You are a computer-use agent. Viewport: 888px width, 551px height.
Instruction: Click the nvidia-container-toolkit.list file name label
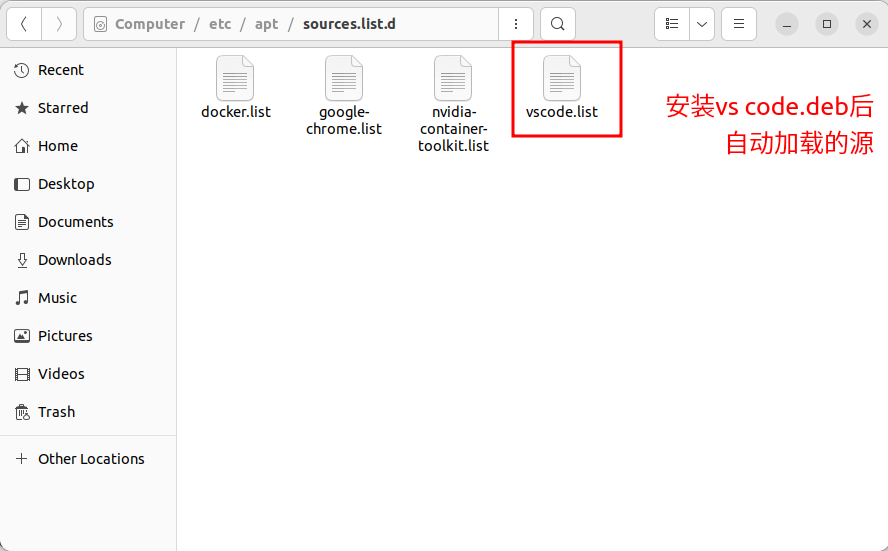tap(453, 129)
